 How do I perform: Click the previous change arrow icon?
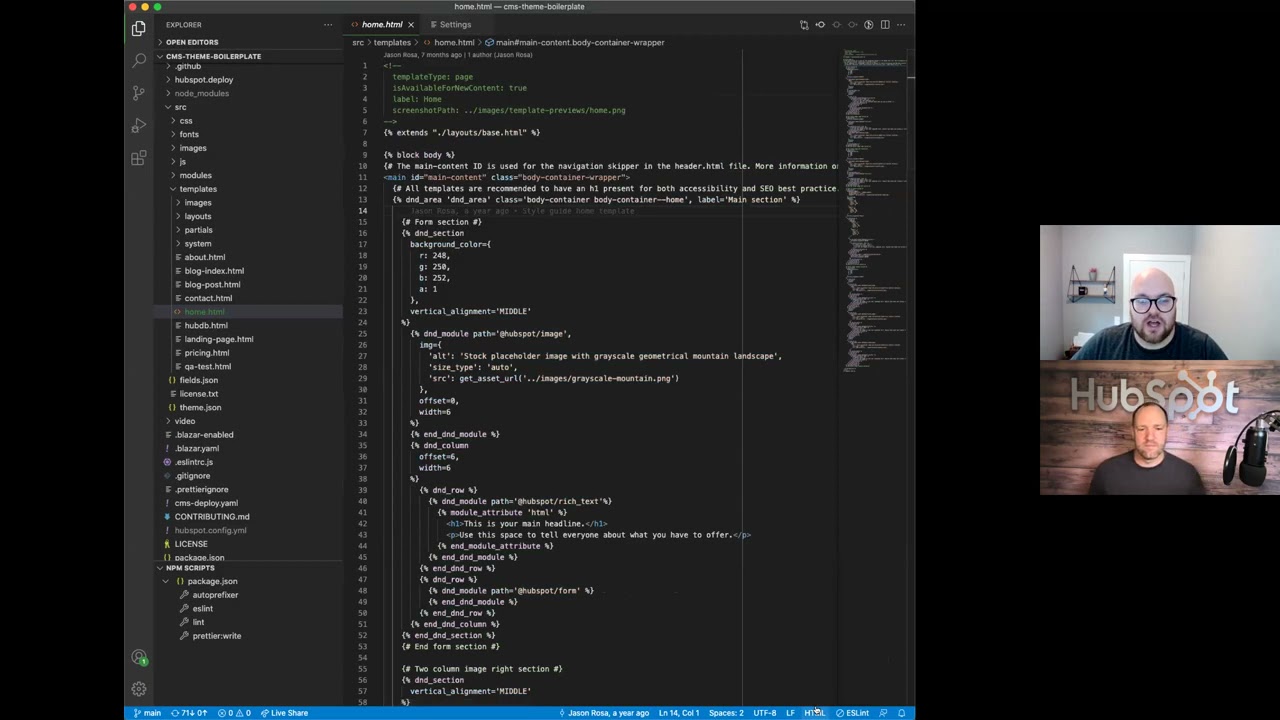tap(820, 25)
